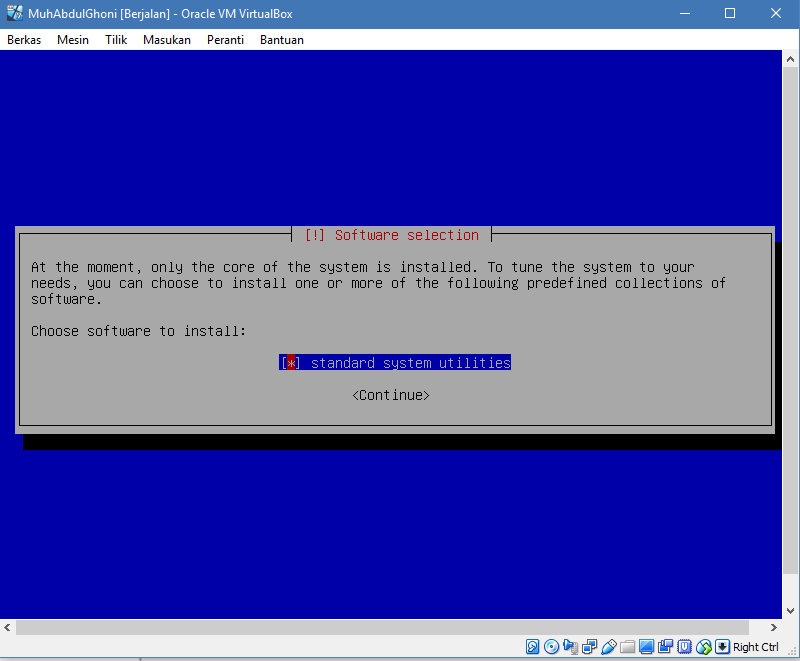Click the vertical scrollbar thumb
The width and height of the screenshot is (800, 661).
pyautogui.click(x=790, y=320)
